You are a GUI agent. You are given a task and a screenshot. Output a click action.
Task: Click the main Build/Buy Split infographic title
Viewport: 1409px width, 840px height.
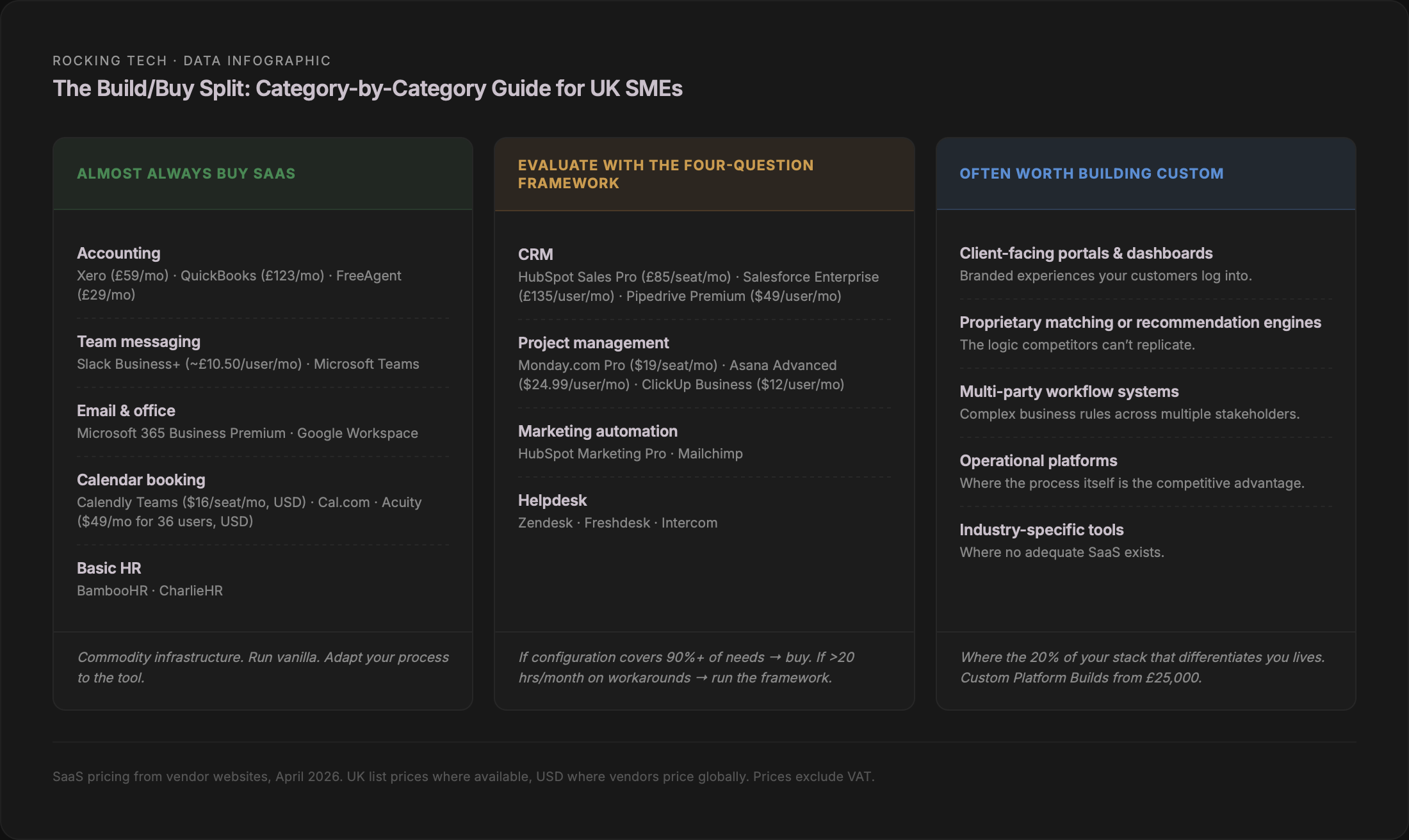point(367,89)
